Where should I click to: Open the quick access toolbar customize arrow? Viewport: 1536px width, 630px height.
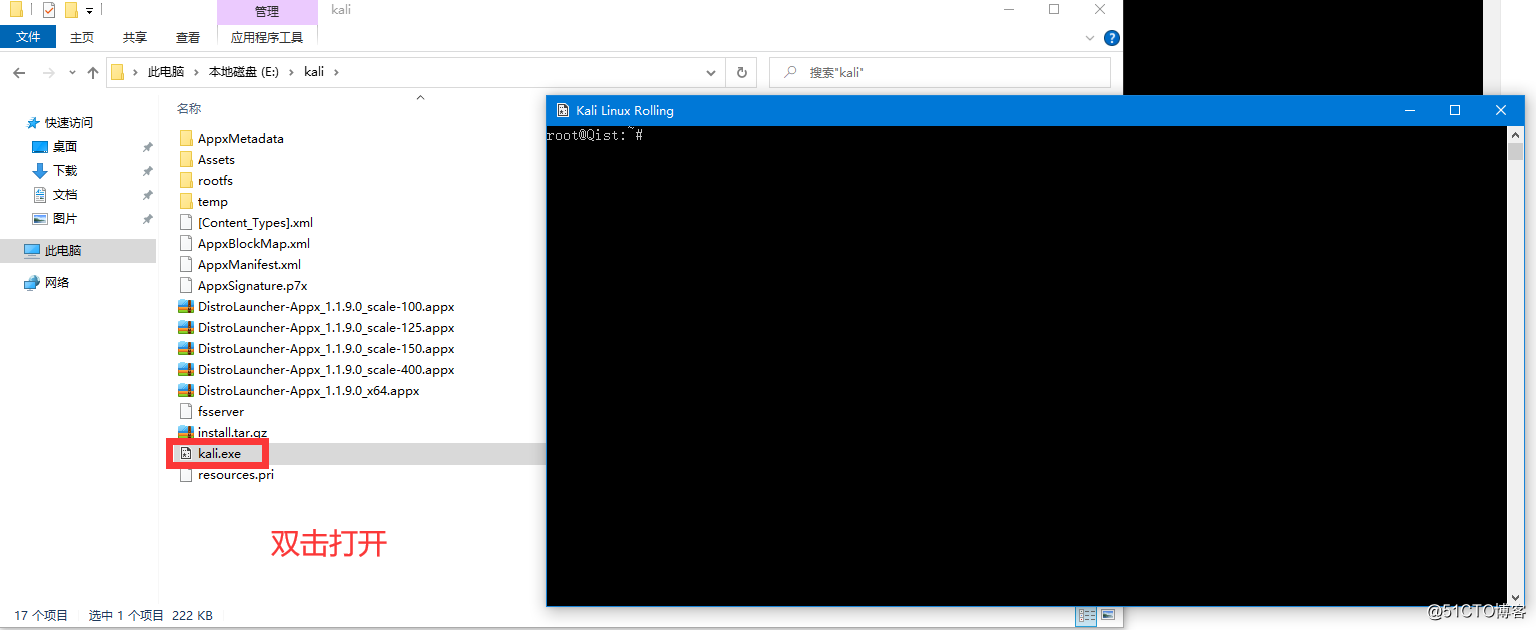(90, 11)
